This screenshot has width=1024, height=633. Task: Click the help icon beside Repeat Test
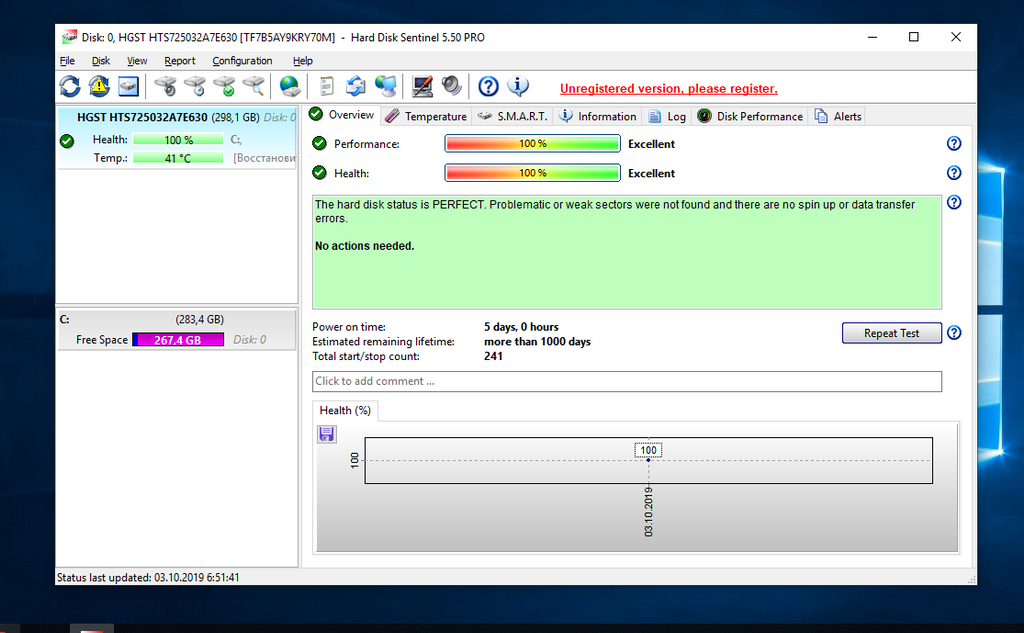954,333
